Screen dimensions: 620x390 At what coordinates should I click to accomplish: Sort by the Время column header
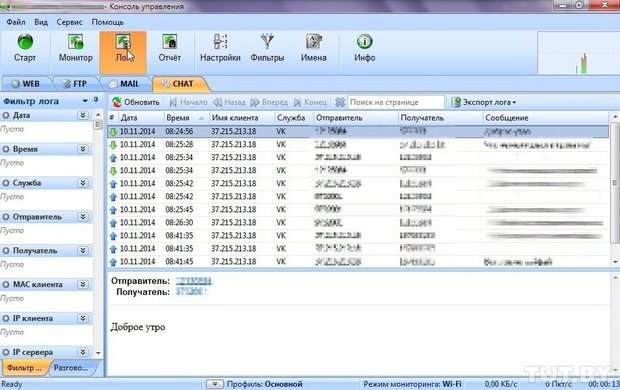pyautogui.click(x=186, y=118)
